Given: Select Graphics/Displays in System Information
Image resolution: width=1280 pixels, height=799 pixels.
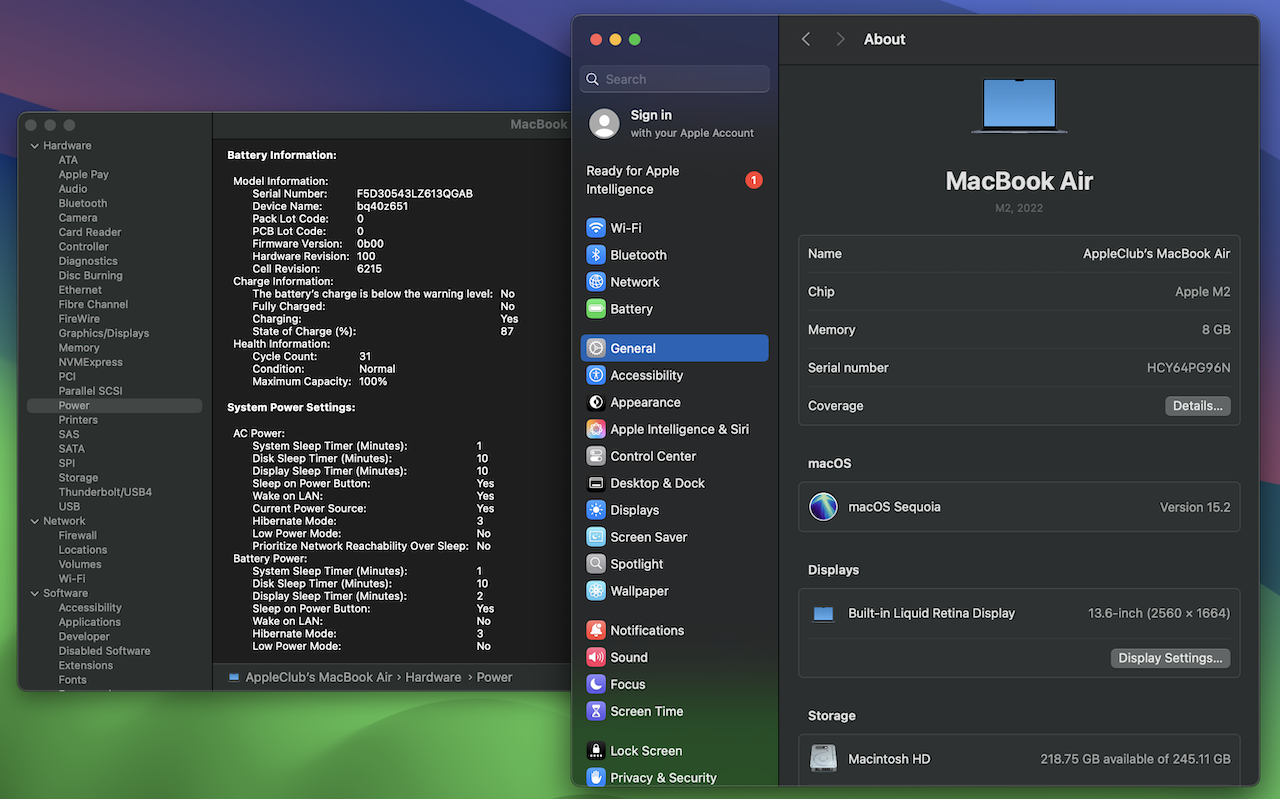Looking at the screenshot, I should pos(104,333).
